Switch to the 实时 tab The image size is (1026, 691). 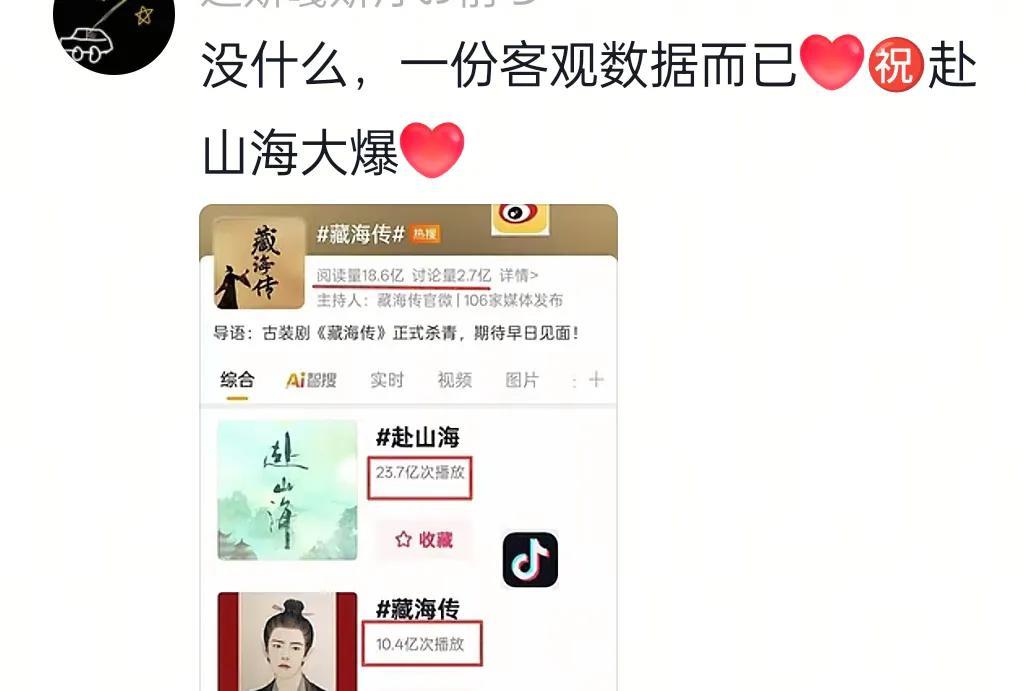[387, 380]
